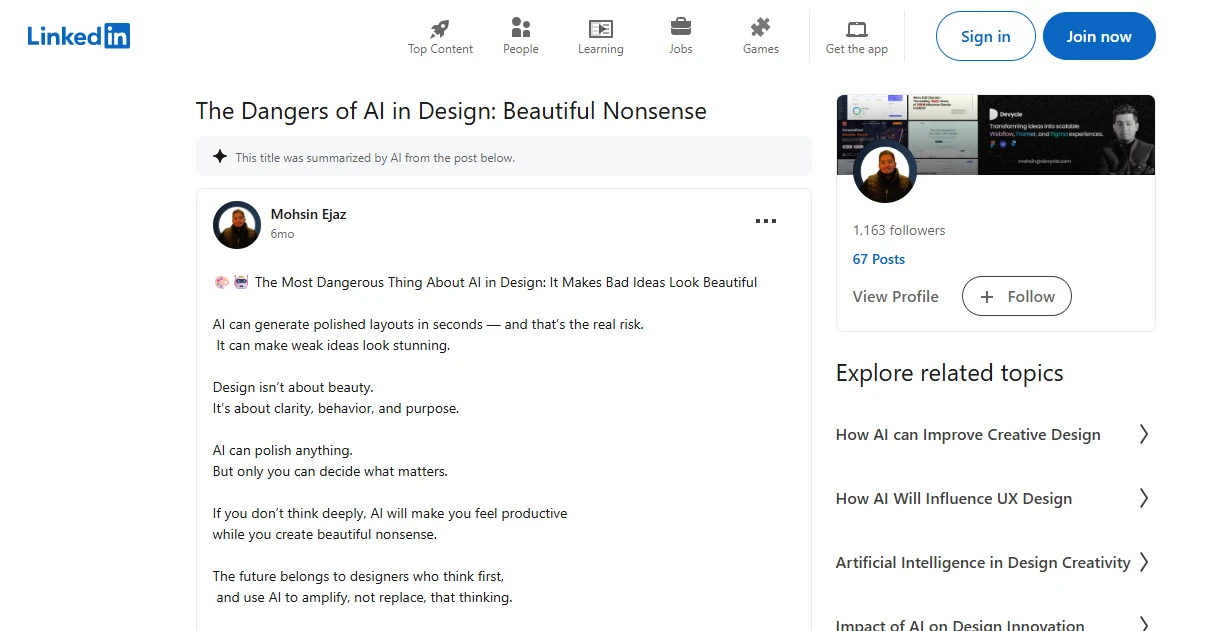The height and width of the screenshot is (631, 1211).
Task: Click Mohsin Ejaz's post avatar
Action: point(237,225)
